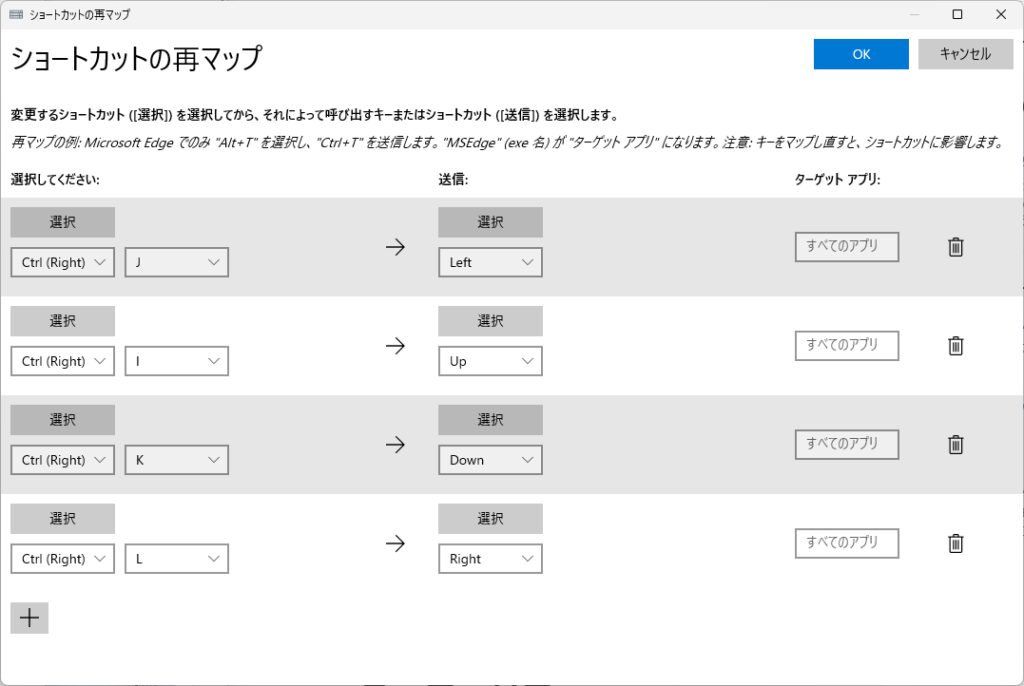Open the modifier dropdown in the K row
The height and width of the screenshot is (686, 1024).
63,460
